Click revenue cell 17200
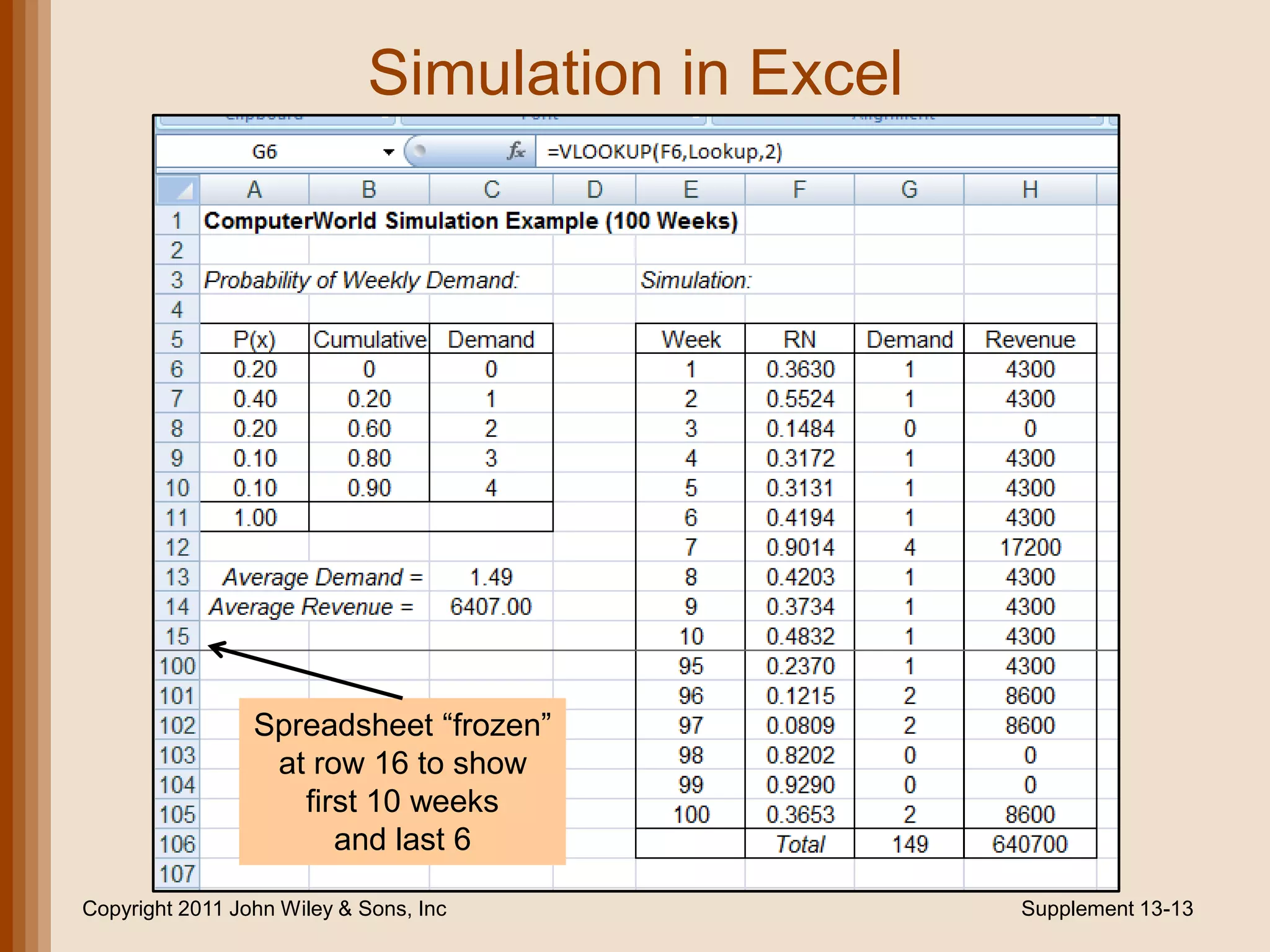 [1030, 547]
